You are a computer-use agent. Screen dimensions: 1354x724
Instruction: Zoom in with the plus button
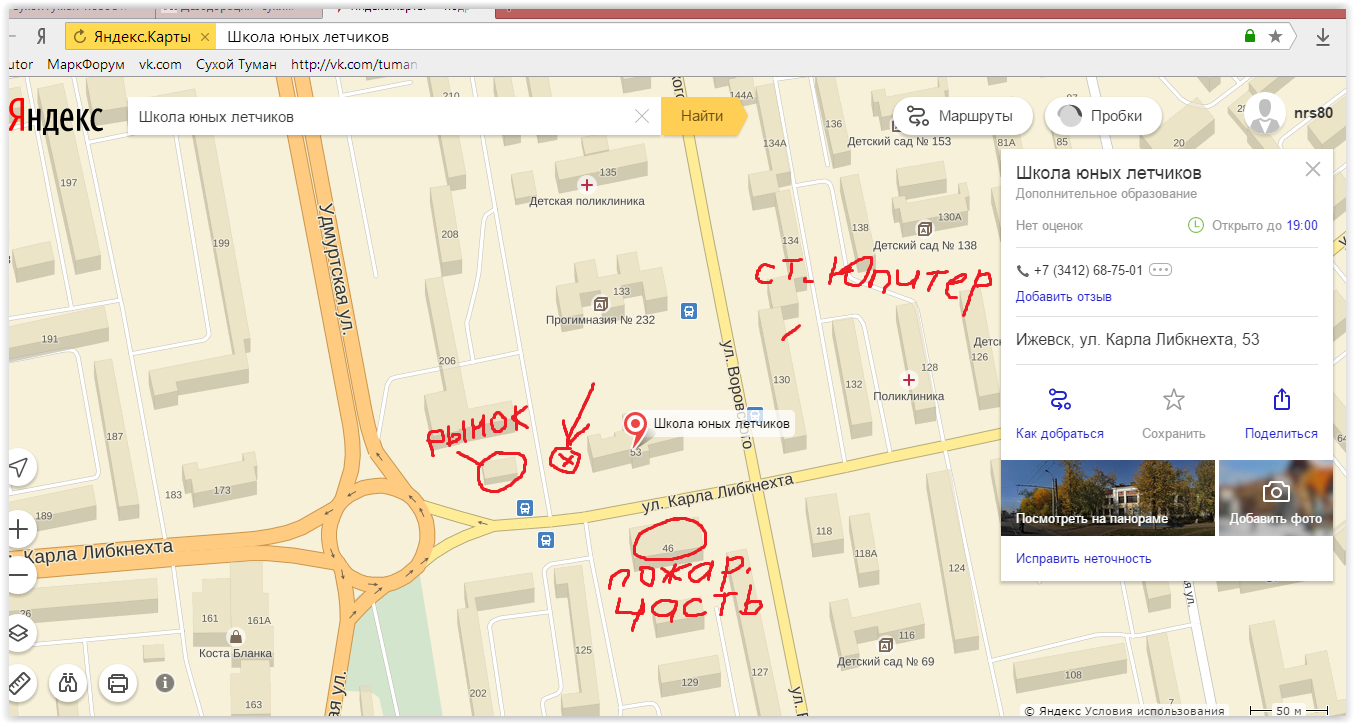tap(20, 528)
